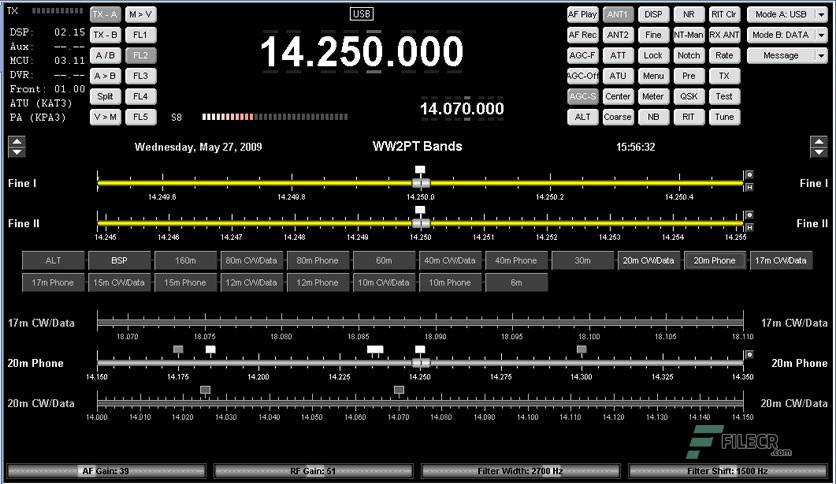This screenshot has height=484, width=836.
Task: Click the Center button
Action: tap(618, 96)
